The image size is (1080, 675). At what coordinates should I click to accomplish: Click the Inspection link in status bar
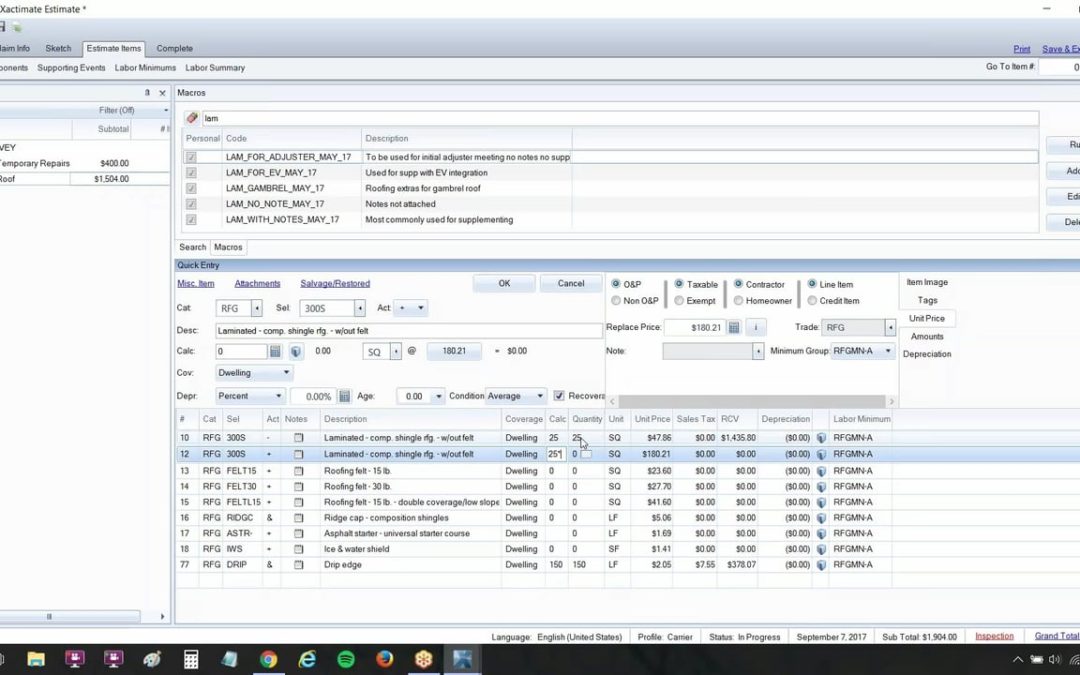click(x=994, y=636)
